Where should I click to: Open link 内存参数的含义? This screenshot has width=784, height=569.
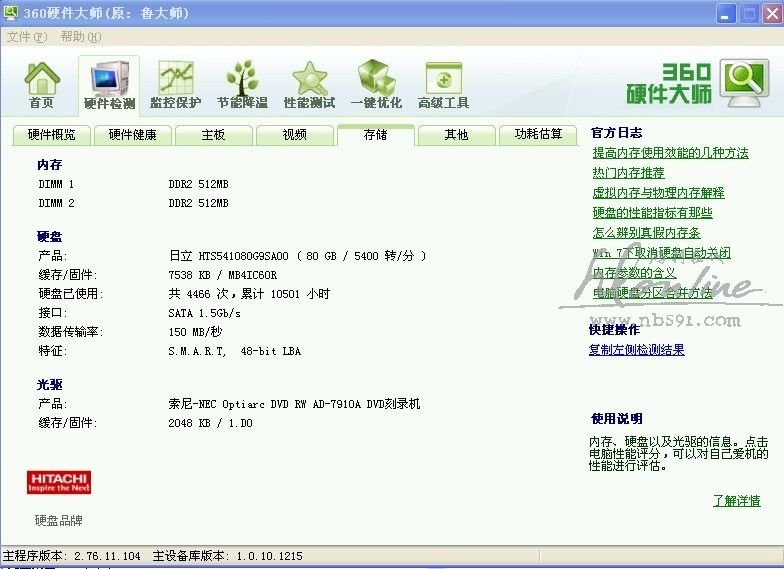[x=634, y=273]
